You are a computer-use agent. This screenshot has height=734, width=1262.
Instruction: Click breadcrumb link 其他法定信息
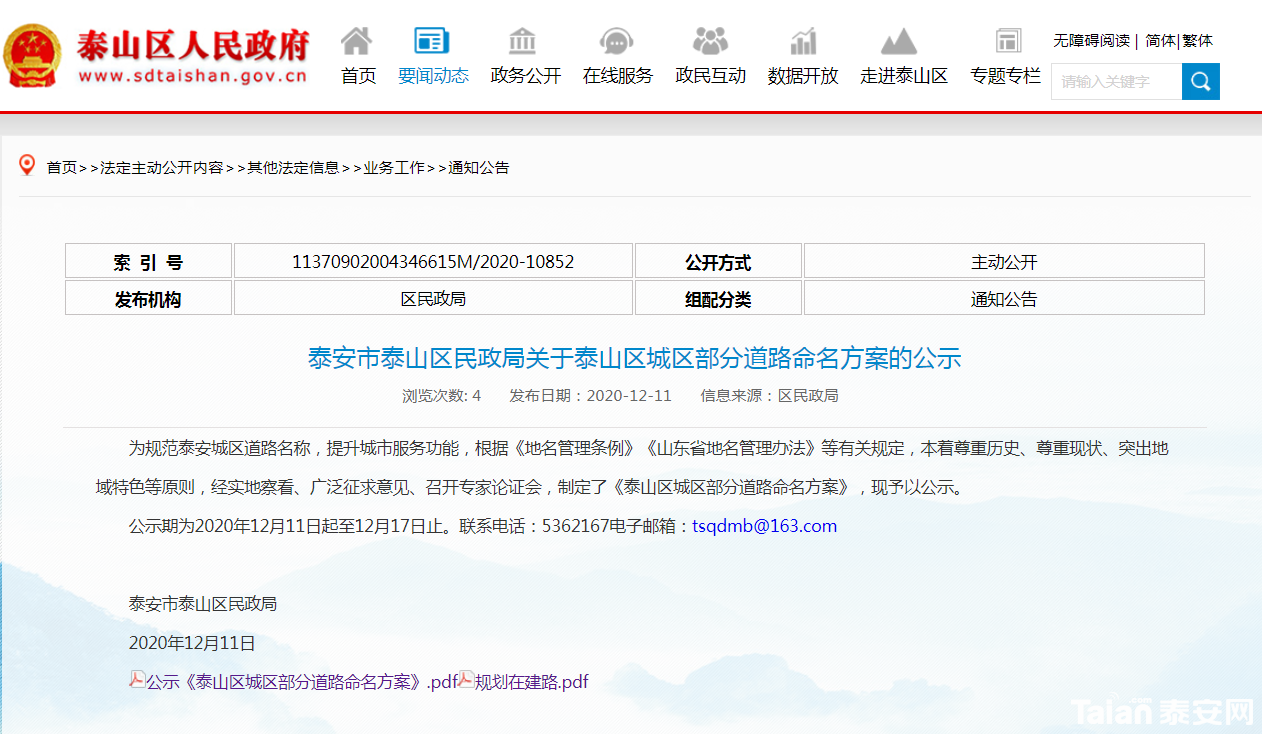pos(294,168)
